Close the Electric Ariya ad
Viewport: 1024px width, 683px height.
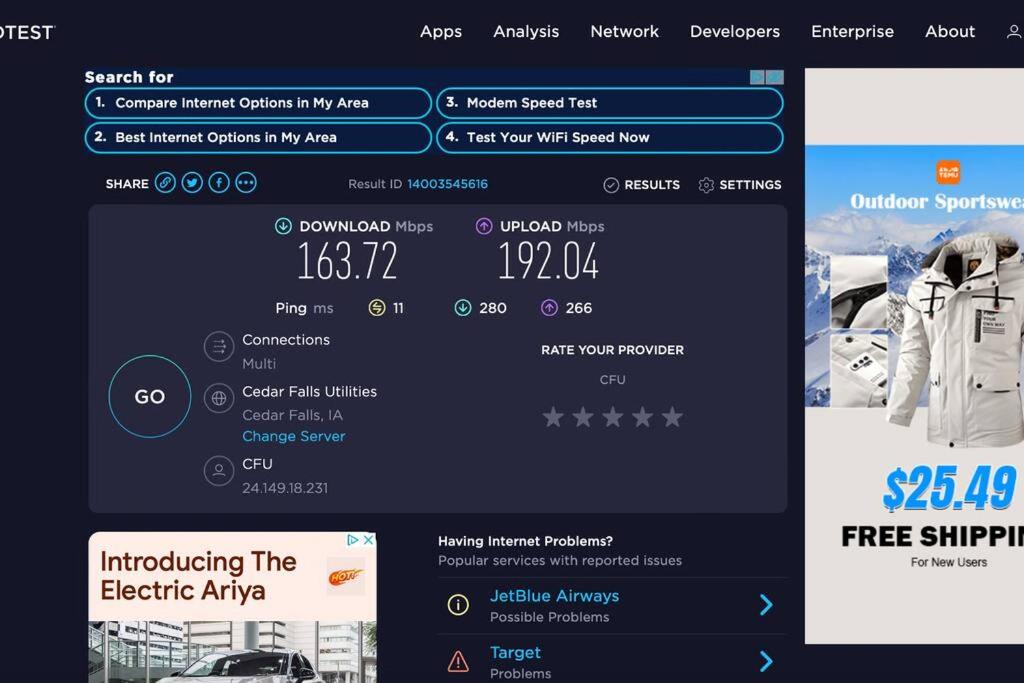(368, 540)
